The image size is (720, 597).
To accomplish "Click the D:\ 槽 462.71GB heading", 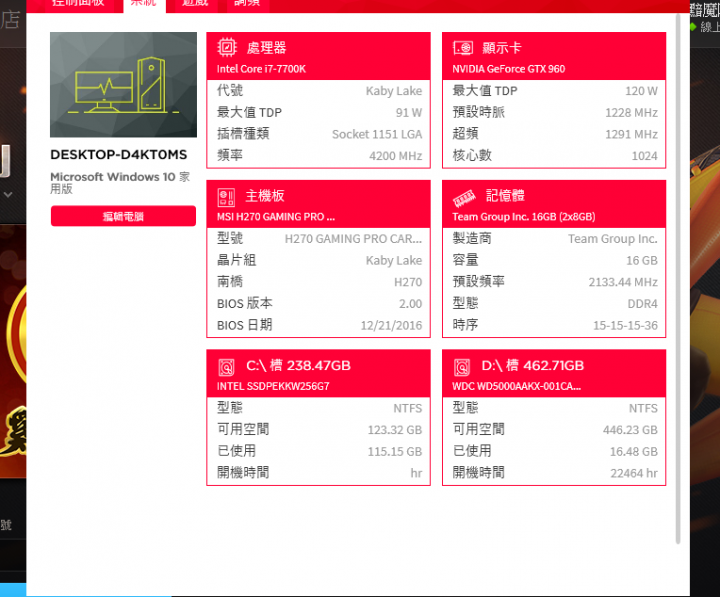I will tap(533, 366).
